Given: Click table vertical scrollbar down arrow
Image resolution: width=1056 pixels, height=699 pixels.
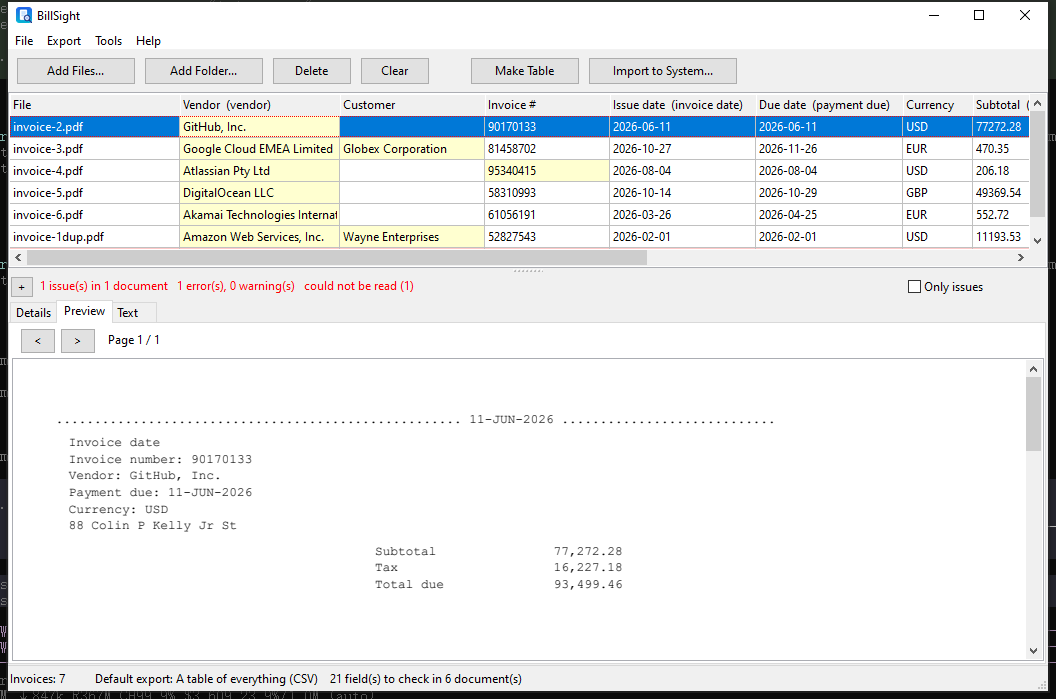Looking at the screenshot, I should click(x=1037, y=240).
